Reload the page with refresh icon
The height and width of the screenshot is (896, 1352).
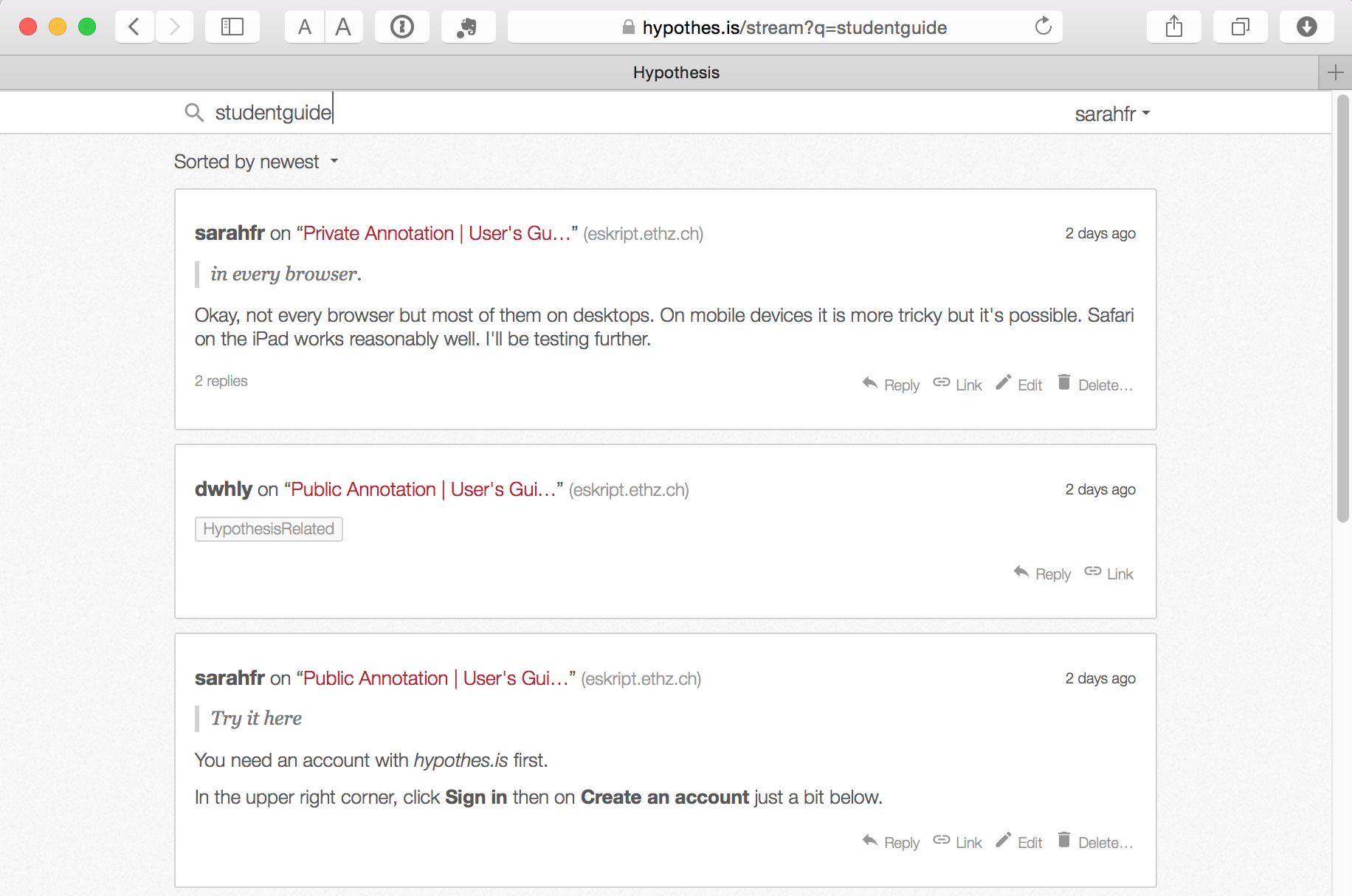(1043, 27)
